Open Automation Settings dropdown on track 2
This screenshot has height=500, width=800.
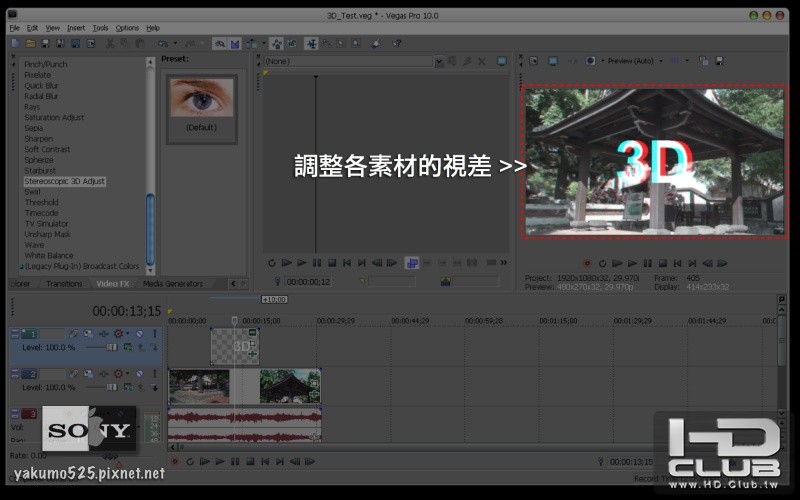click(127, 374)
